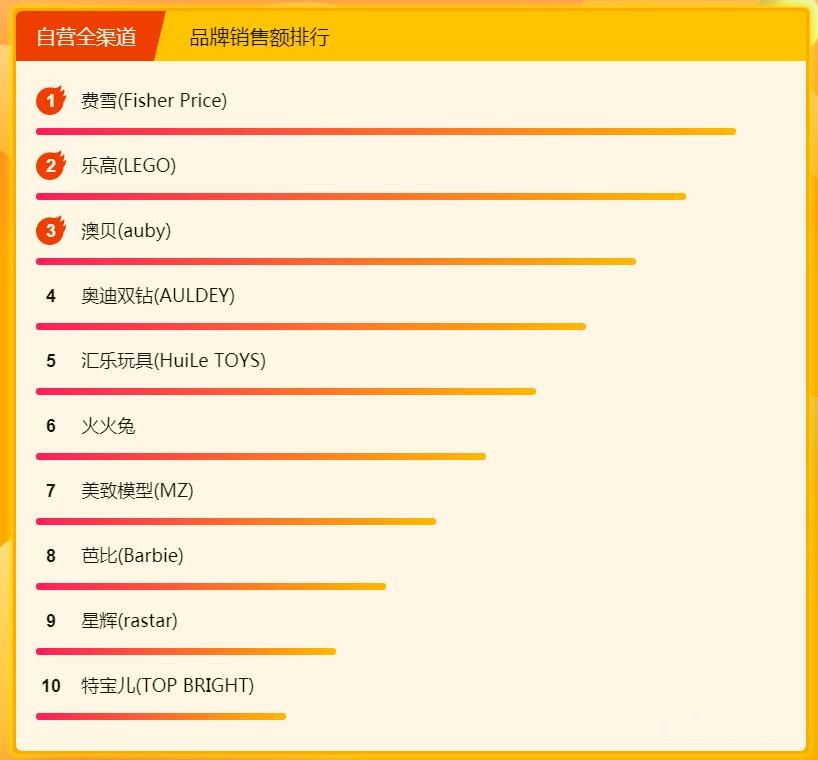Viewport: 818px width, 760px height.
Task: Open 奥迪双钻(AULDEY) brand entry
Action: [158, 296]
